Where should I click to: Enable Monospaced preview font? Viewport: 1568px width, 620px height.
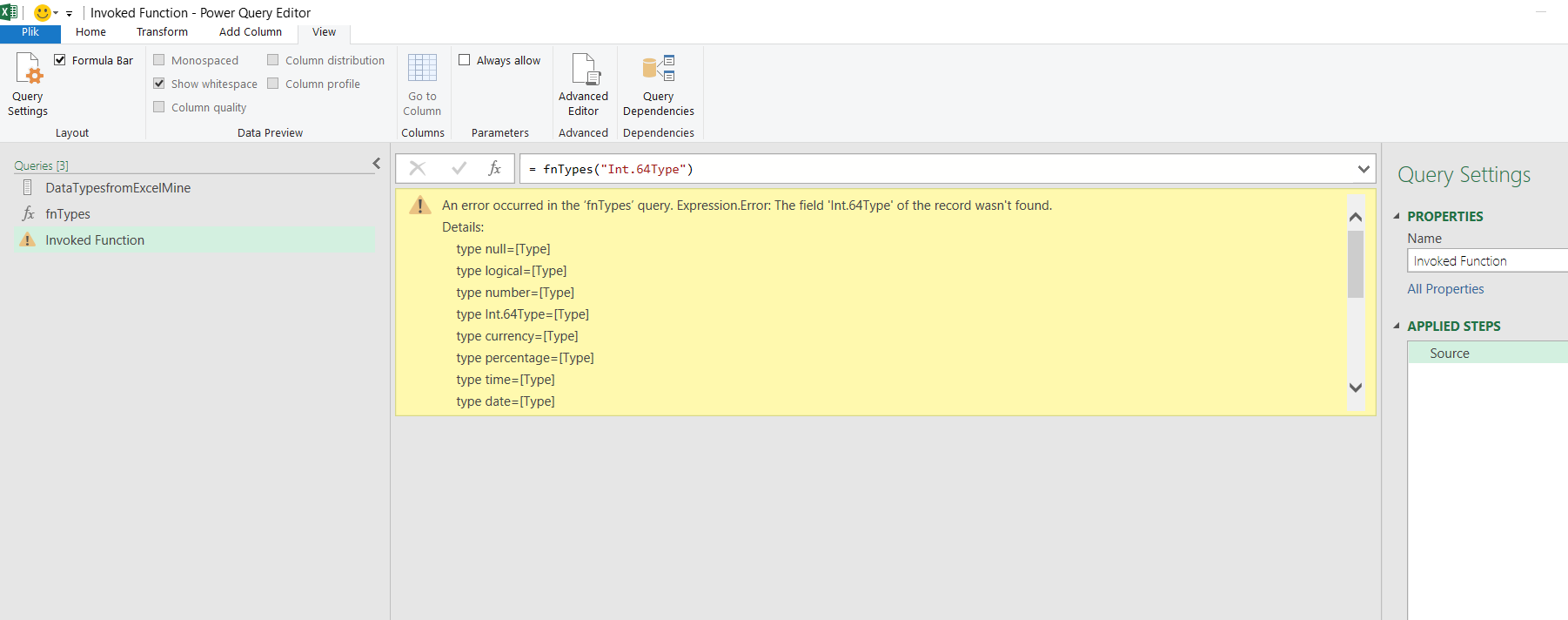pos(159,60)
